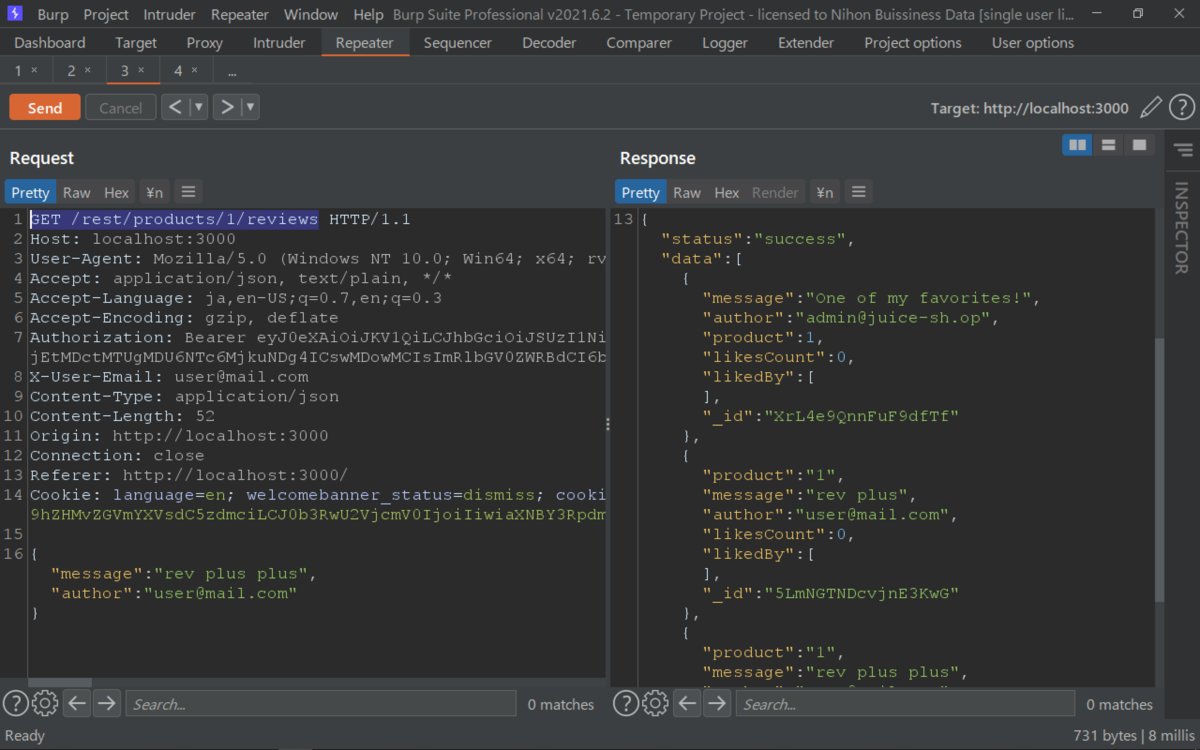Close Repeater tab 4

194,70
